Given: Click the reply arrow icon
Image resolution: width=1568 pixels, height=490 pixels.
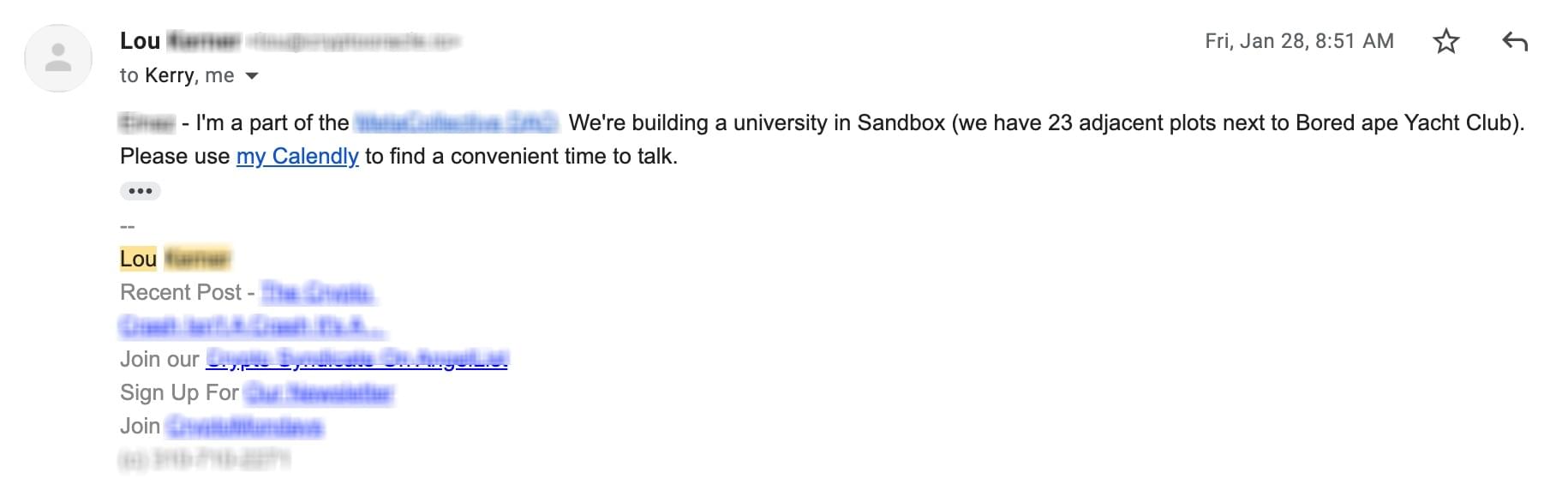Looking at the screenshot, I should tap(1515, 41).
